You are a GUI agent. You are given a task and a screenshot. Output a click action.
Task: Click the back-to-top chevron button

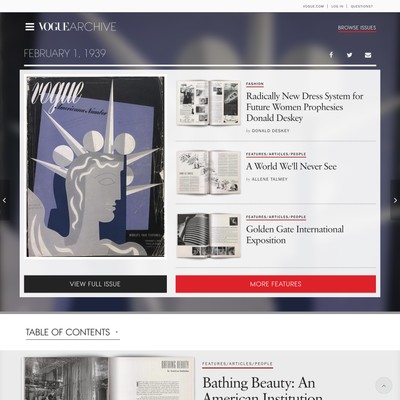(384, 386)
